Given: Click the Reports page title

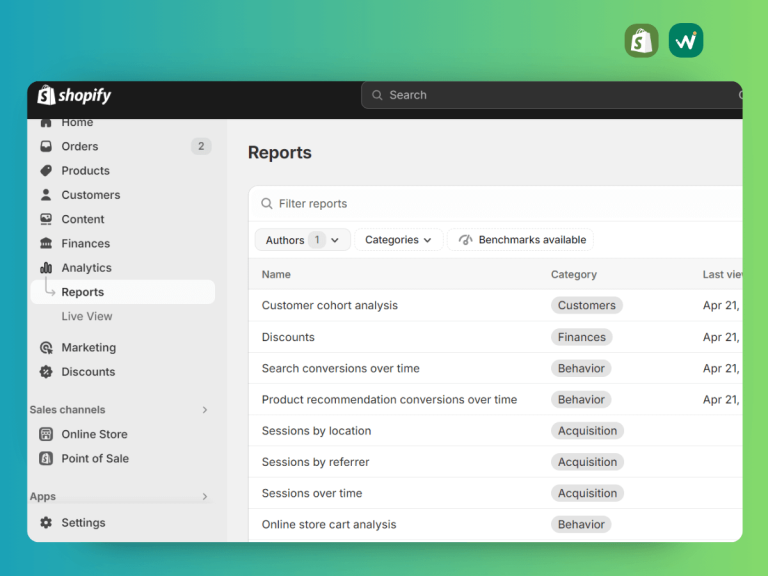Looking at the screenshot, I should pyautogui.click(x=280, y=152).
